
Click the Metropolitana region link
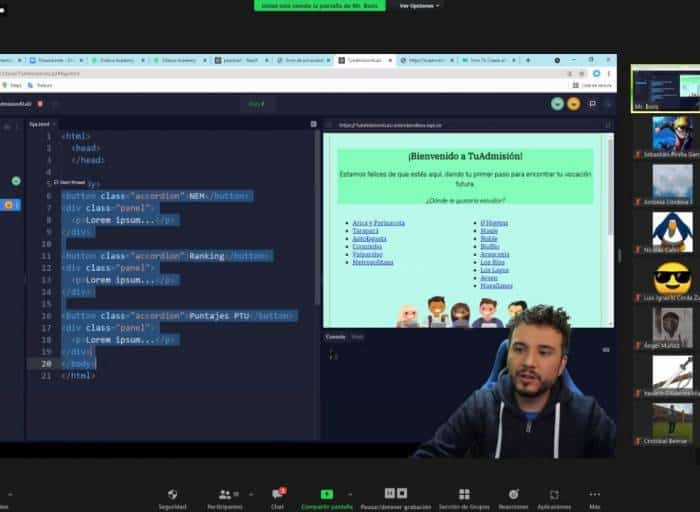(x=373, y=262)
